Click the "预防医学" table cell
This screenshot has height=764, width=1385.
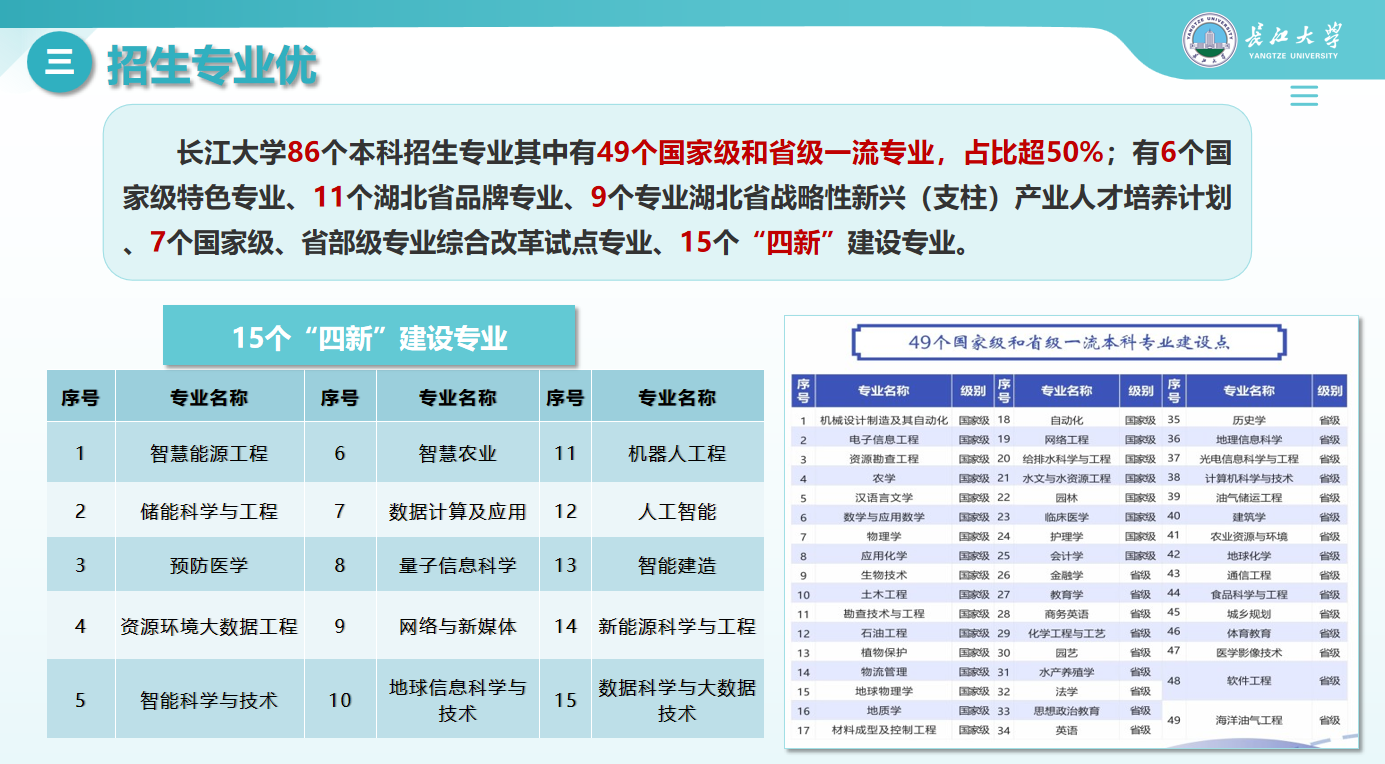pos(209,565)
